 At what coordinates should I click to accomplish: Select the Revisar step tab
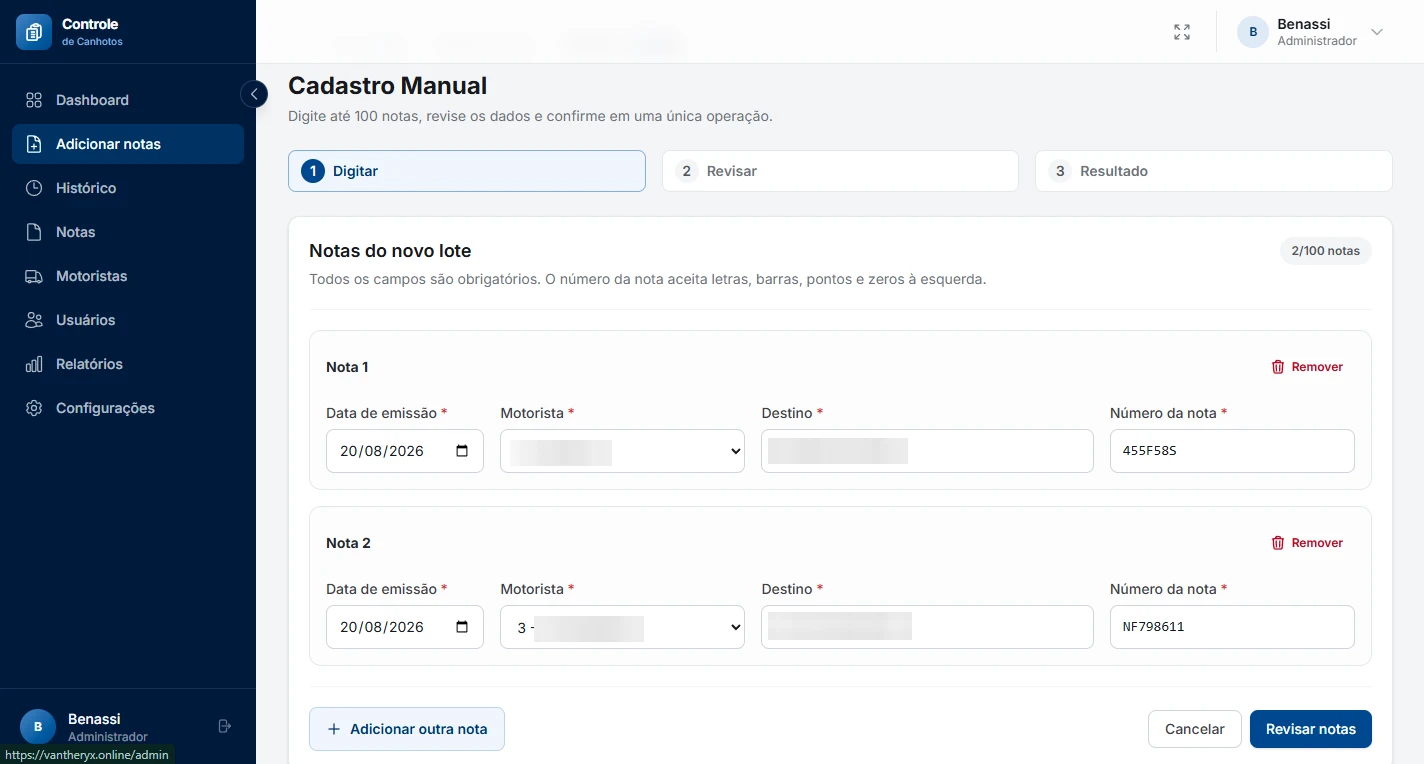click(840, 171)
